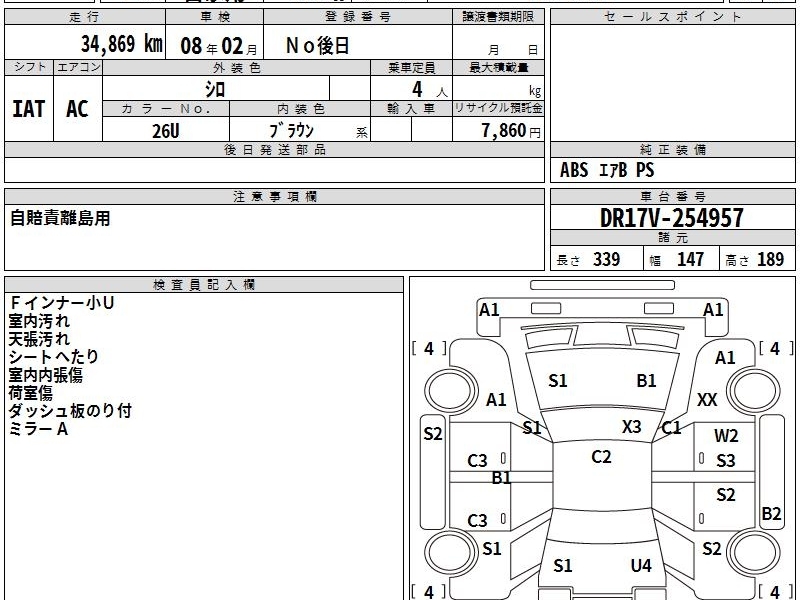Select the リサイクル預託金 header

pyautogui.click(x=498, y=108)
